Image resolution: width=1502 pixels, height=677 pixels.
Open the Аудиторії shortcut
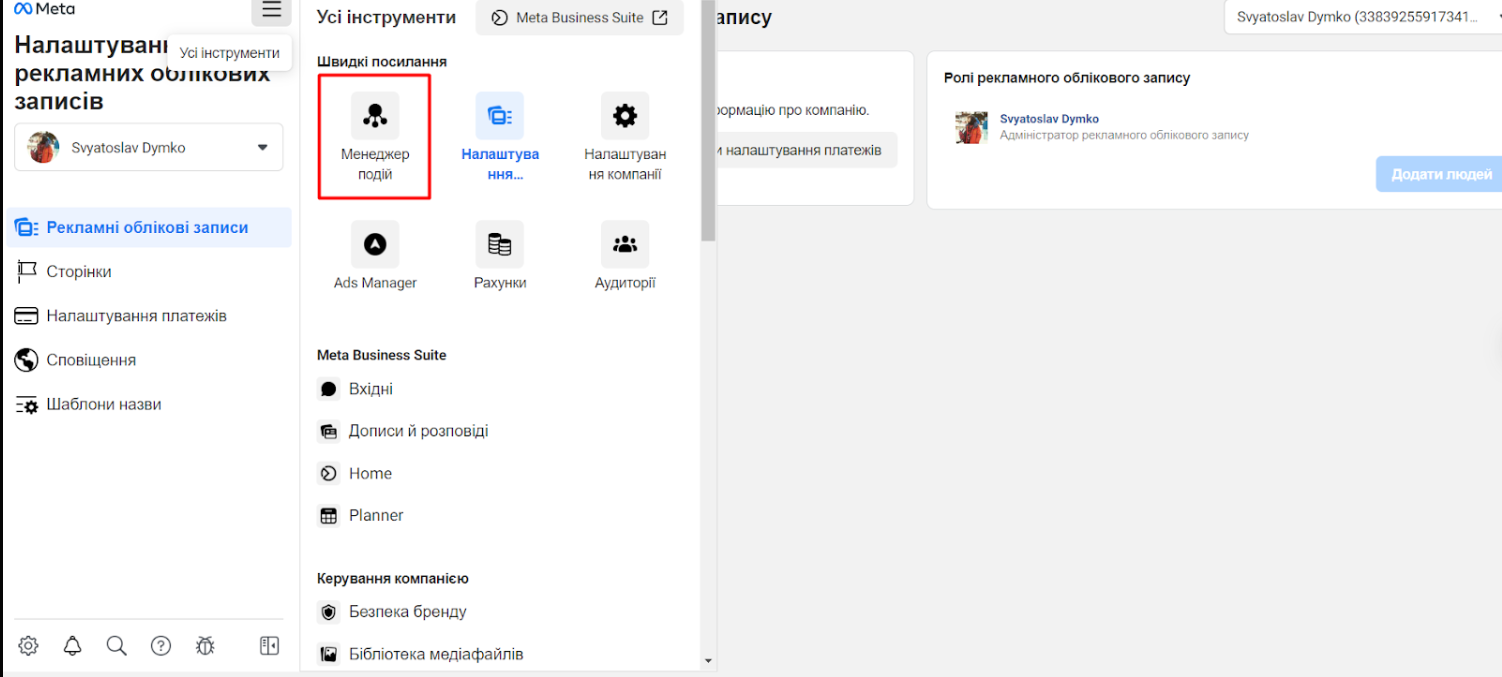click(625, 256)
